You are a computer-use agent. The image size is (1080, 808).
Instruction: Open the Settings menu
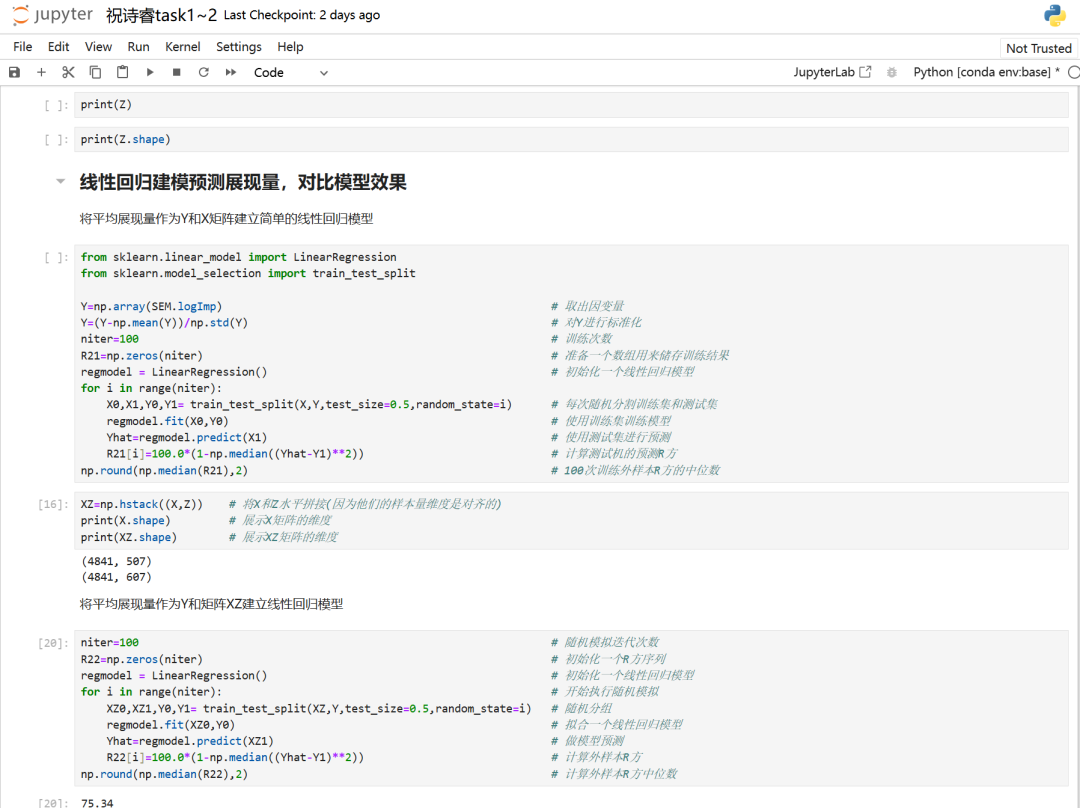pos(238,47)
